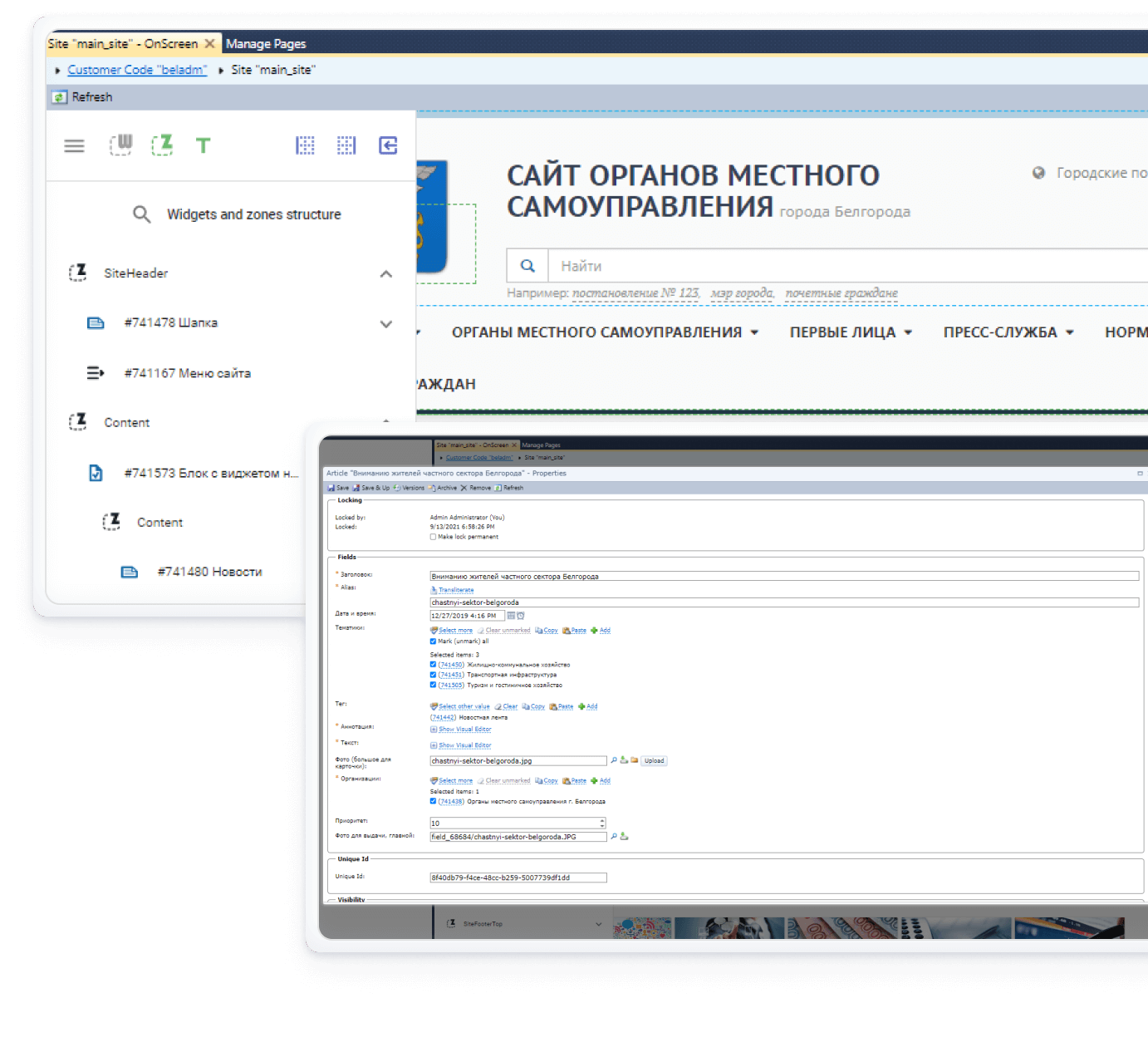Click the magnifier icon beside Widgets and zones structure
1148x1052 pixels.
tap(142, 214)
